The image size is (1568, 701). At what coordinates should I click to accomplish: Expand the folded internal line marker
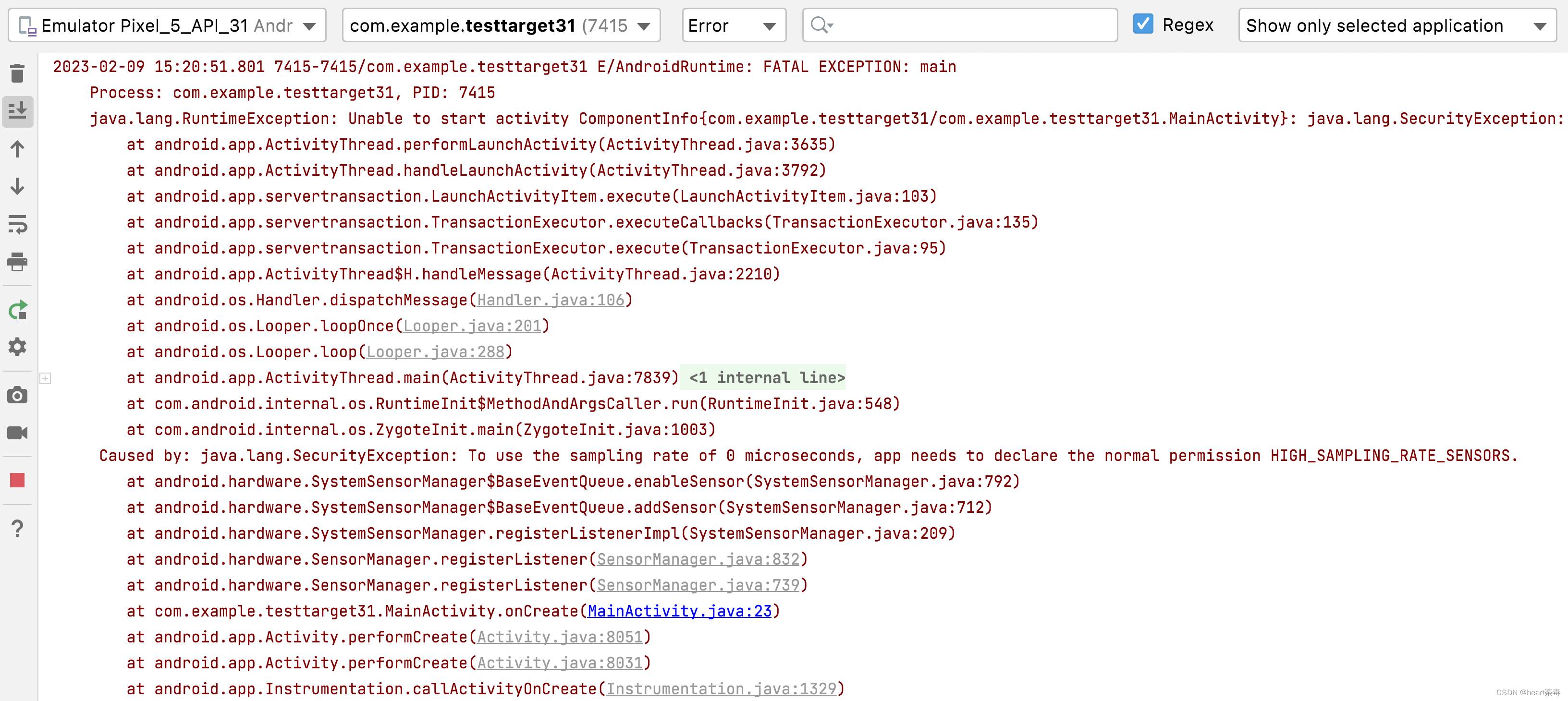pos(46,378)
